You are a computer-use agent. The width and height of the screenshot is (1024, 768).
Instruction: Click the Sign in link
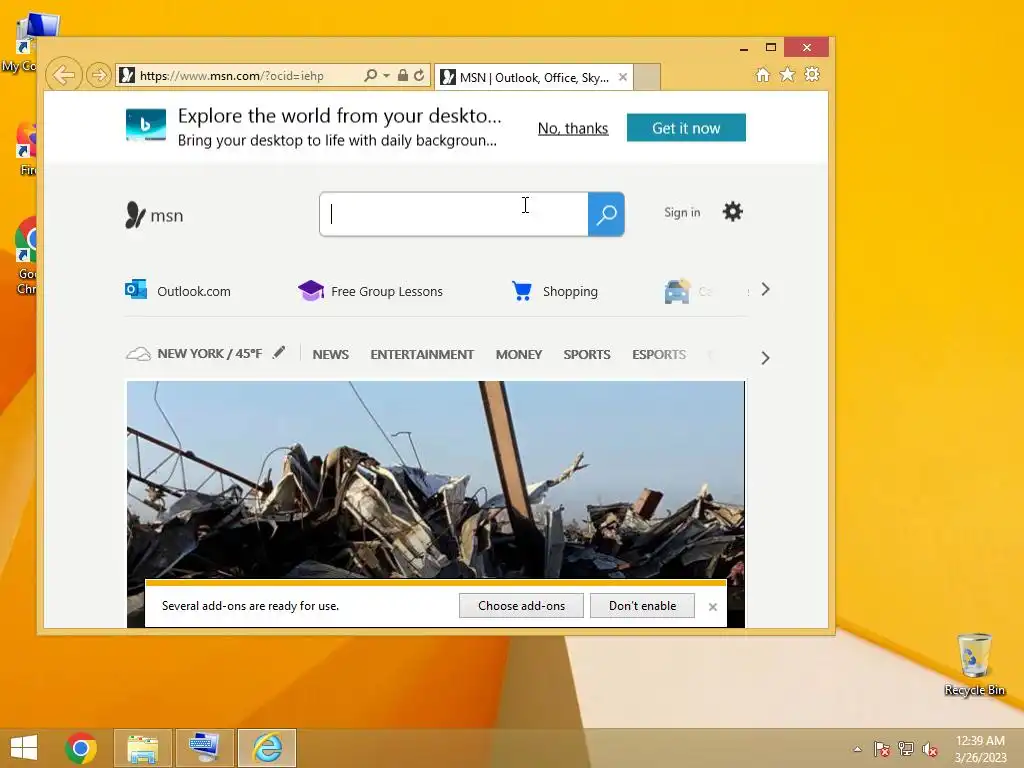pos(682,212)
